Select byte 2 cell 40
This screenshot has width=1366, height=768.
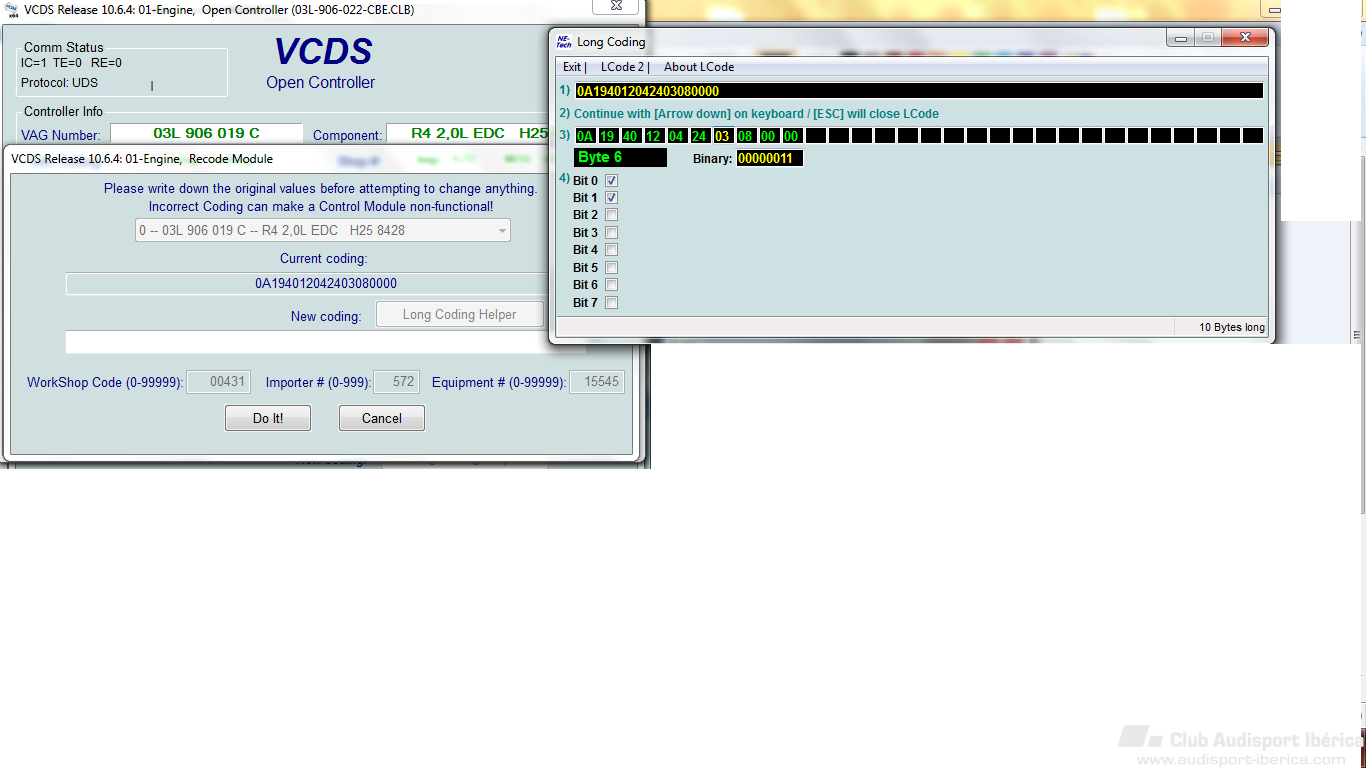[631, 136]
